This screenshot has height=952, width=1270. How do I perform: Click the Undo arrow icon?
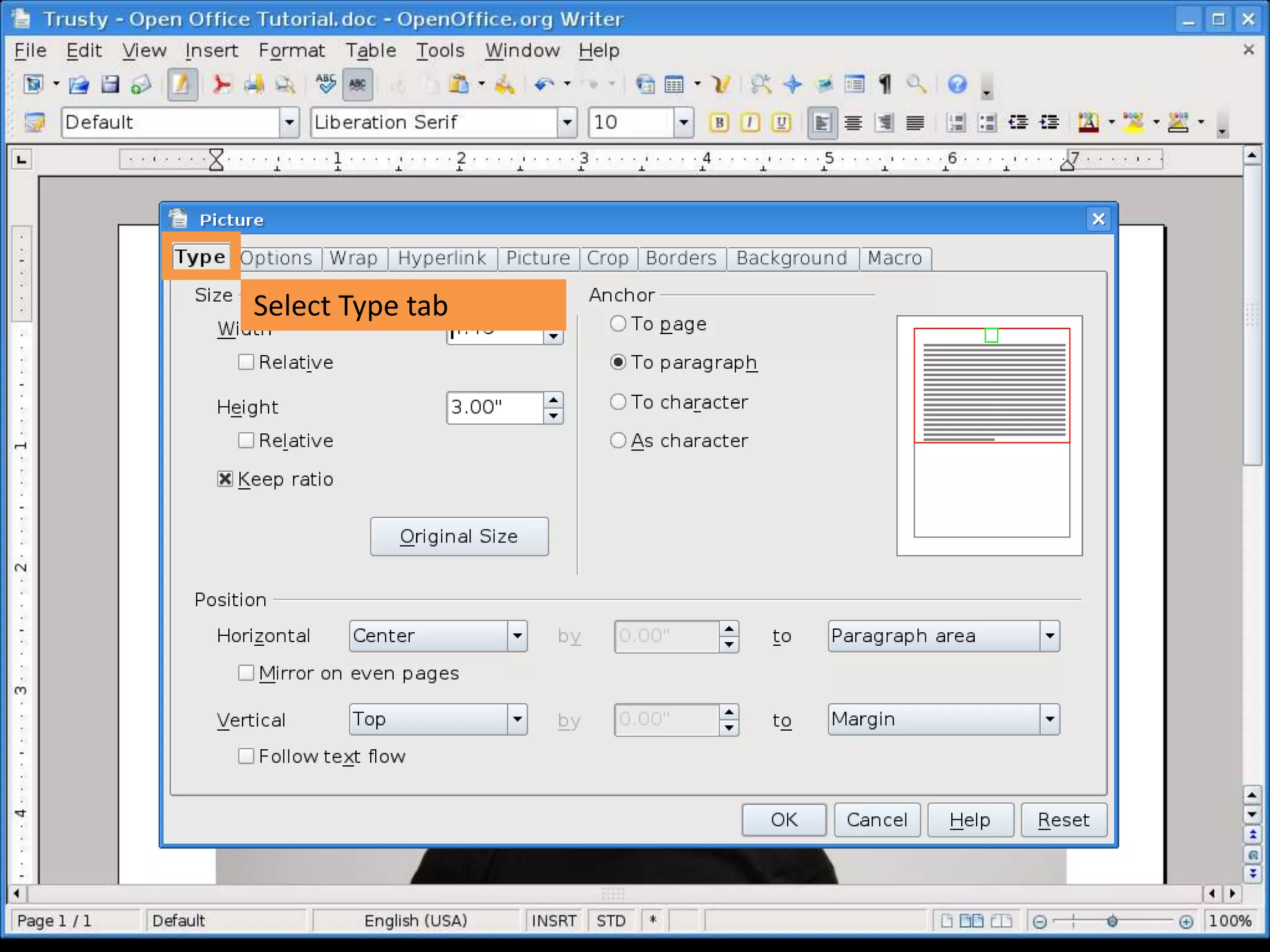click(x=544, y=84)
